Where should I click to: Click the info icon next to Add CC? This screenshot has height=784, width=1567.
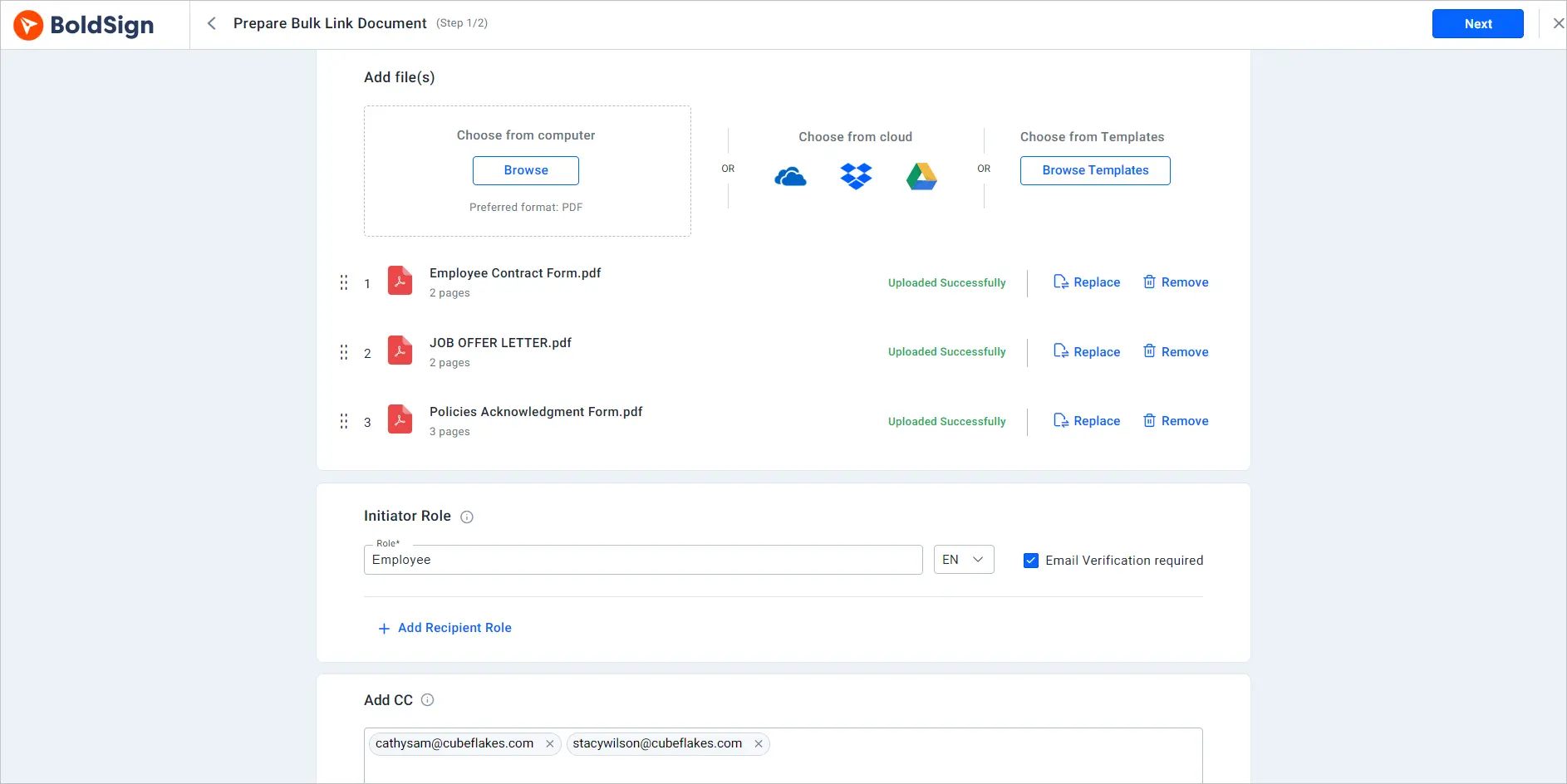tap(428, 700)
